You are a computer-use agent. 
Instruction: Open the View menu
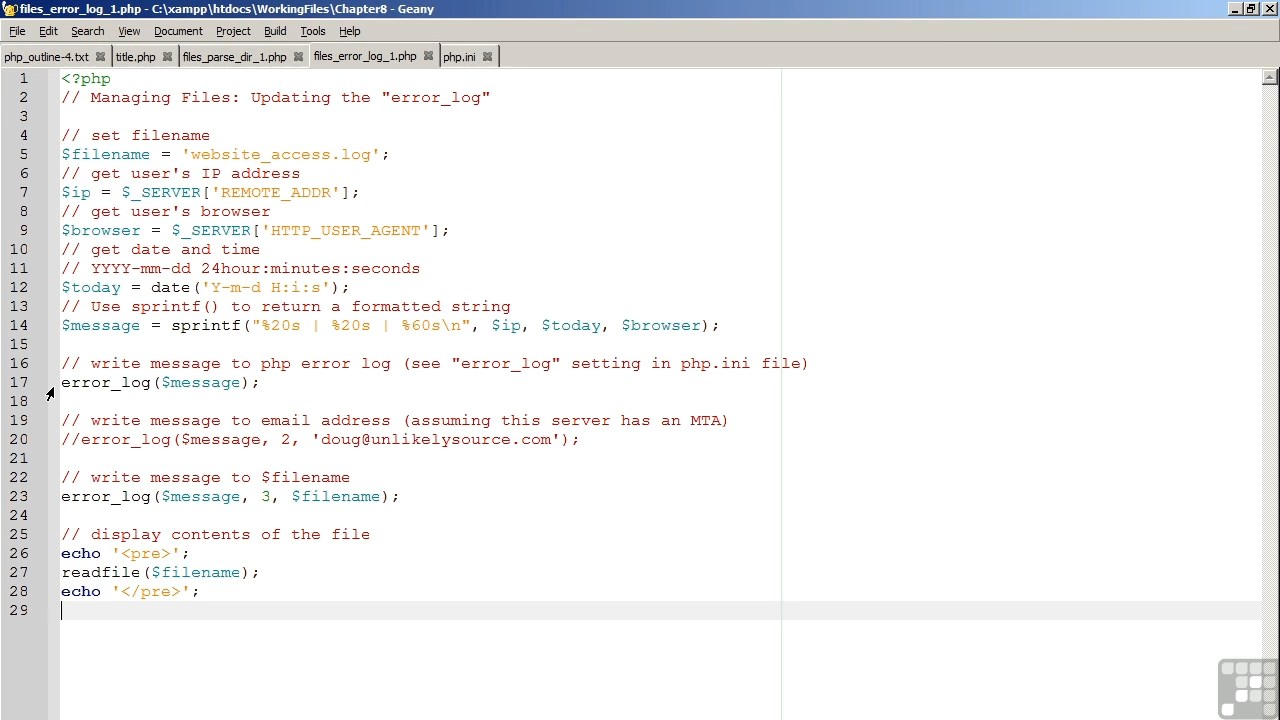[129, 31]
